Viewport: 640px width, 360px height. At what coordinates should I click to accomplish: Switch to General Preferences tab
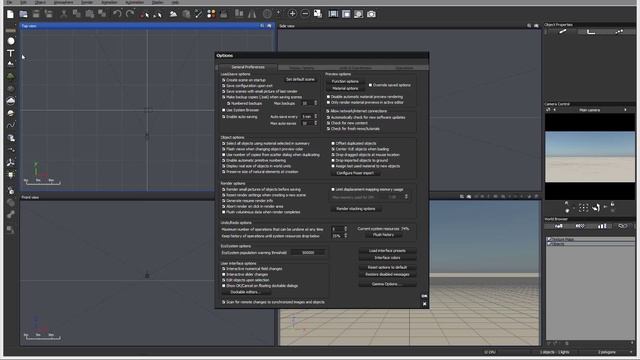(x=248, y=67)
